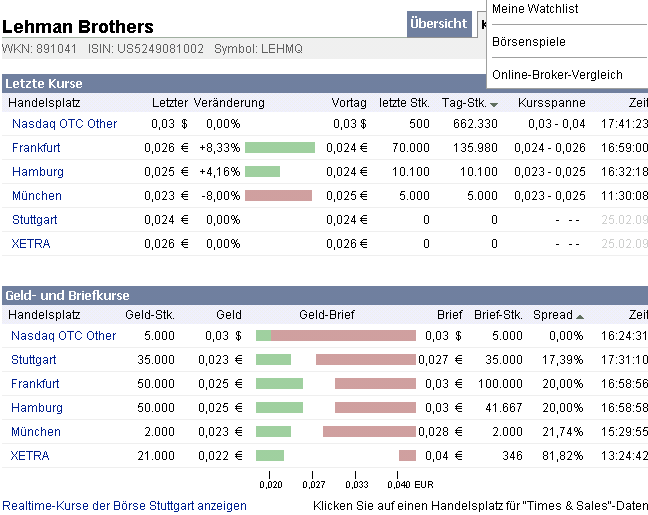This screenshot has height=515, width=648.
Task: Click Frankfurt link in Letzte Kurse table
Action: [x=36, y=148]
